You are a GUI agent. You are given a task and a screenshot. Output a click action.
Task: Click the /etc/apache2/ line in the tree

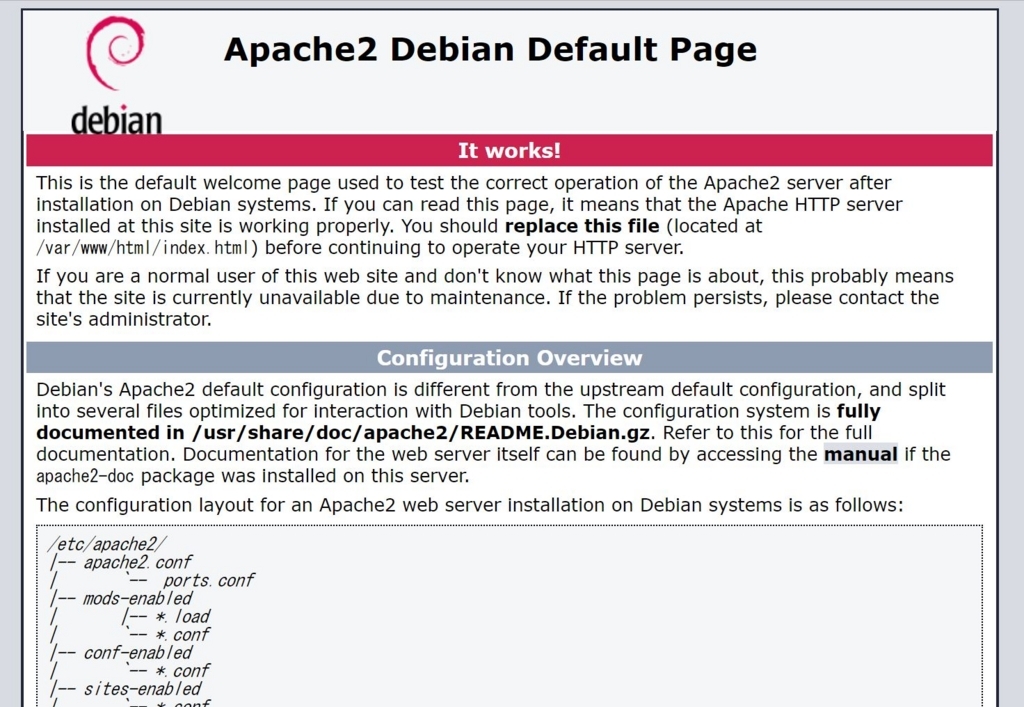107,544
